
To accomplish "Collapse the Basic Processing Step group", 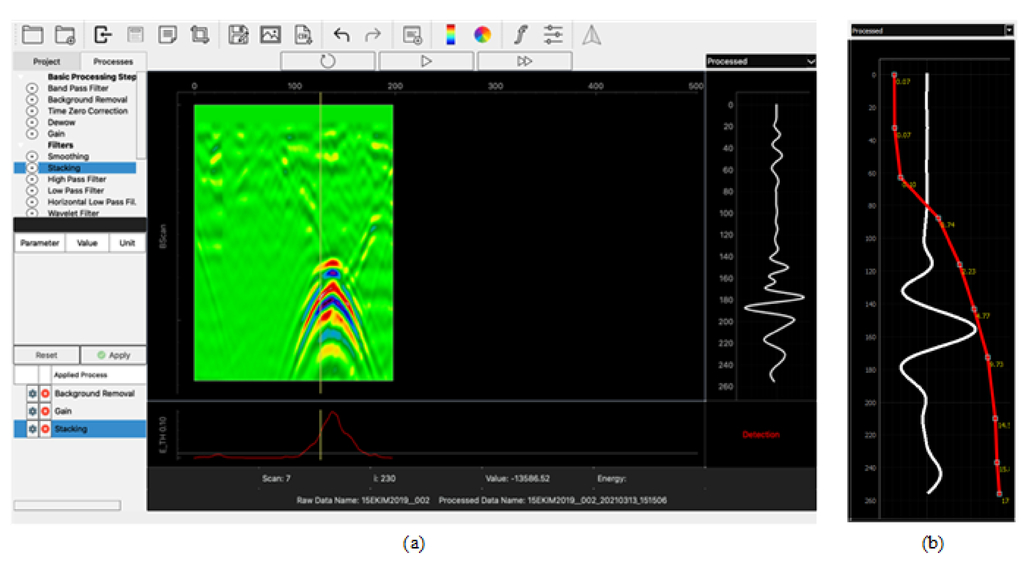I will point(21,77).
